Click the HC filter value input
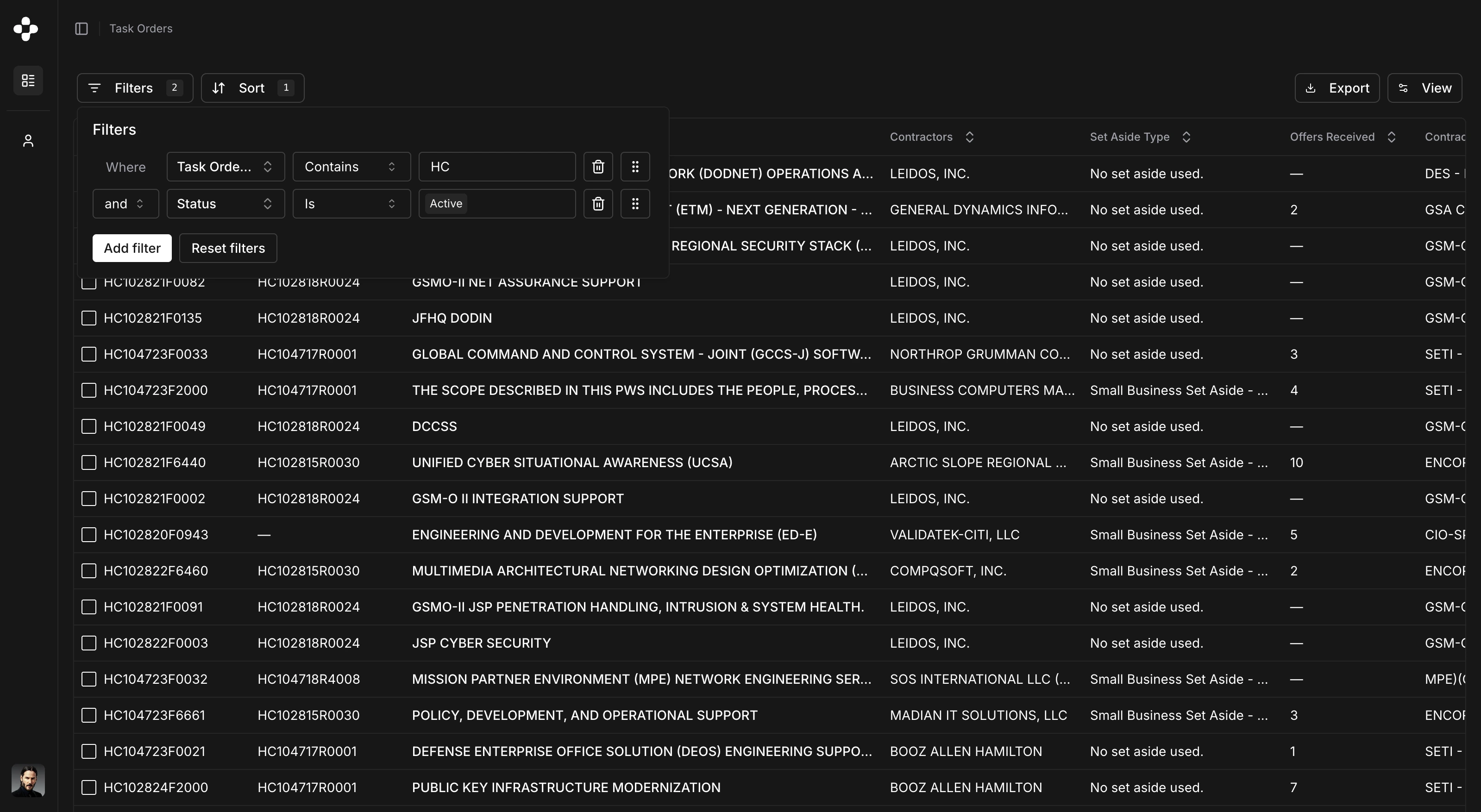Image resolution: width=1481 pixels, height=812 pixels. point(497,167)
